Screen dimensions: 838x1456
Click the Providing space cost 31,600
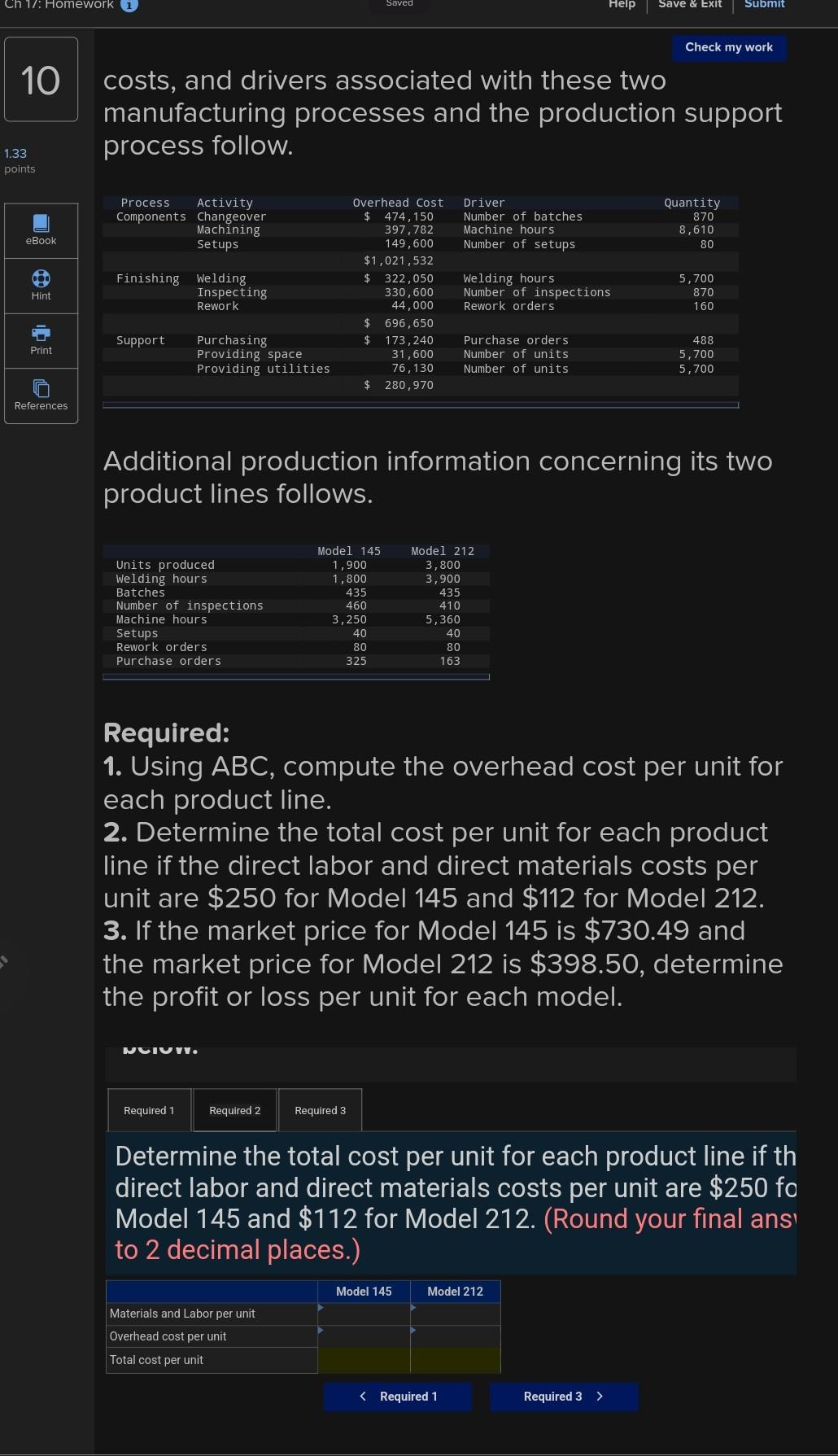pos(412,354)
